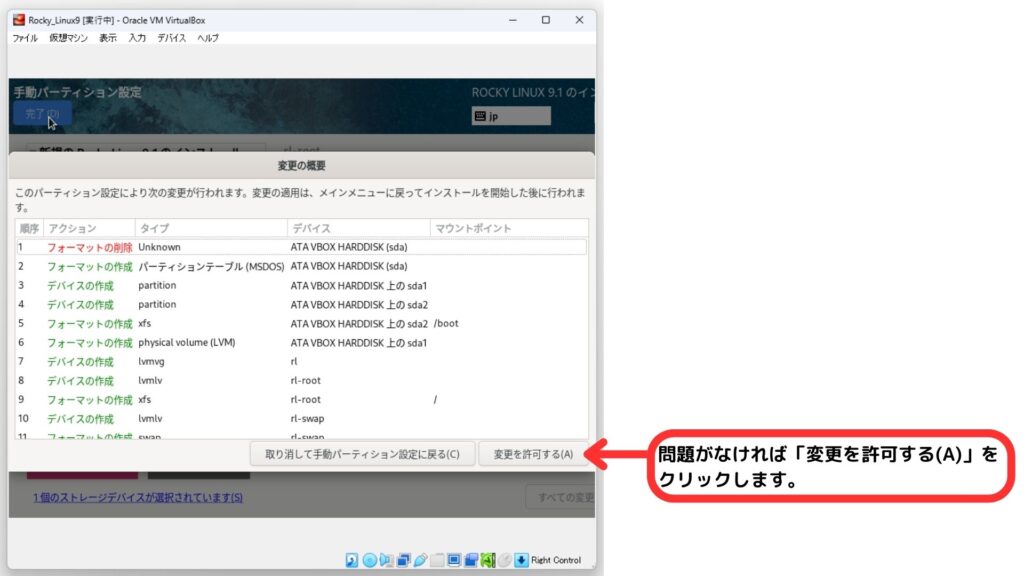This screenshot has height=576, width=1024.
Task: Click the hard disk activity status icon
Action: pyautogui.click(x=352, y=560)
